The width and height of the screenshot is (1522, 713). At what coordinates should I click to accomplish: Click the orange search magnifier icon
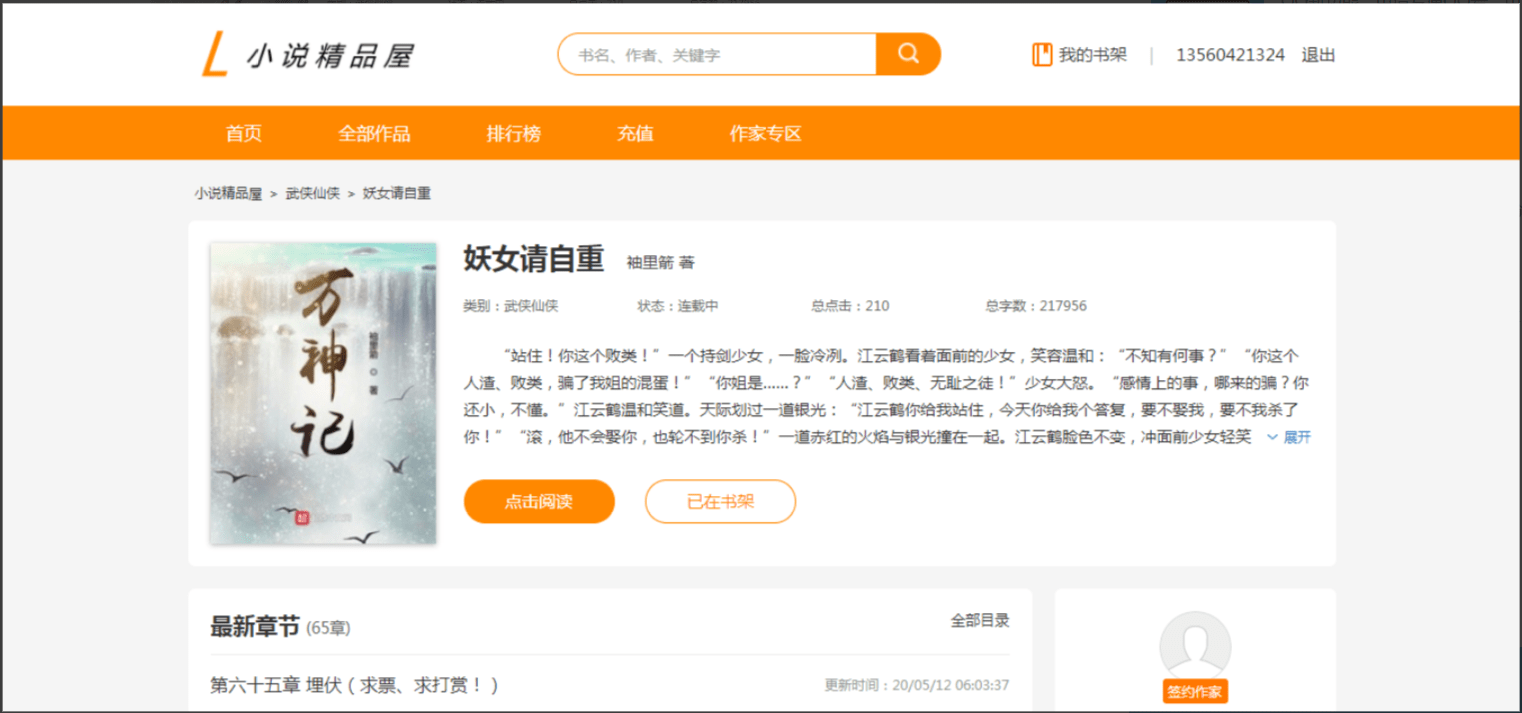coord(908,54)
